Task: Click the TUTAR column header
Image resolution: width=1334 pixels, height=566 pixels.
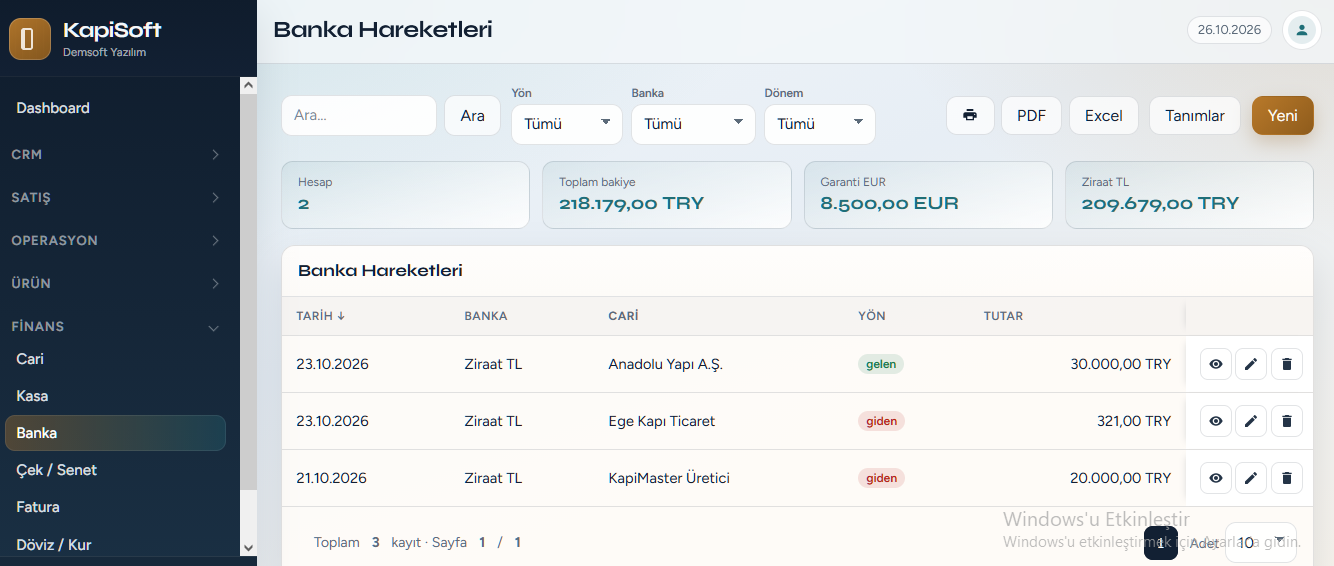Action: point(1003,316)
